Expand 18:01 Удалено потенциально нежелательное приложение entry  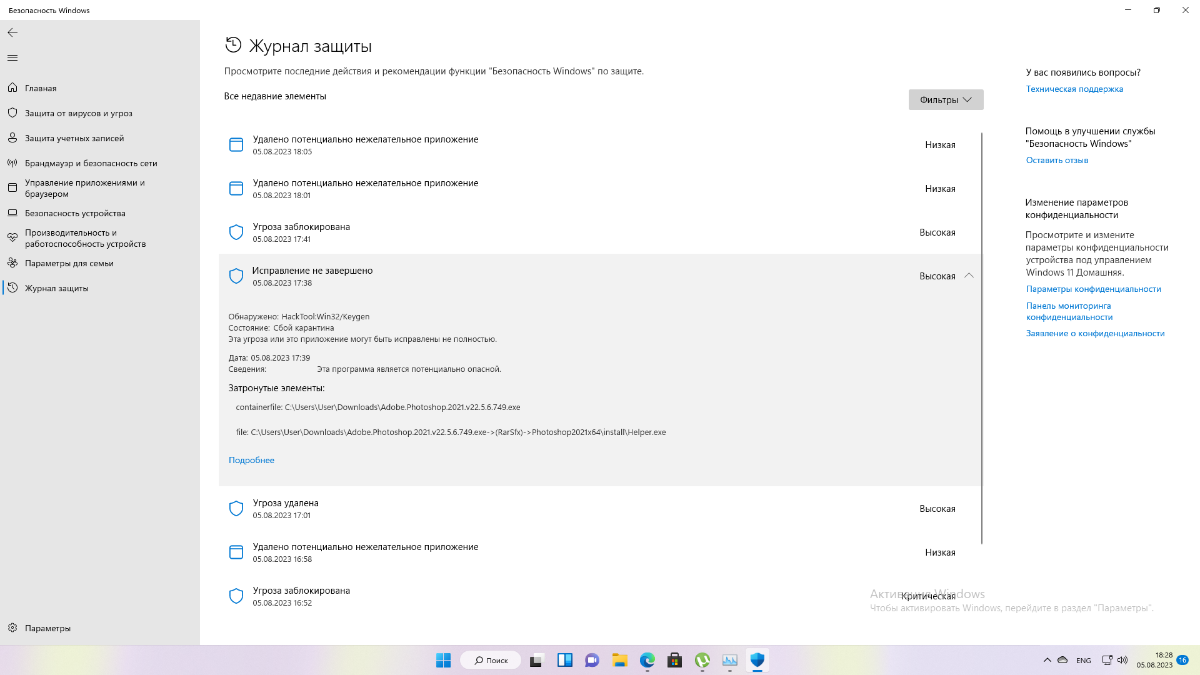[600, 188]
